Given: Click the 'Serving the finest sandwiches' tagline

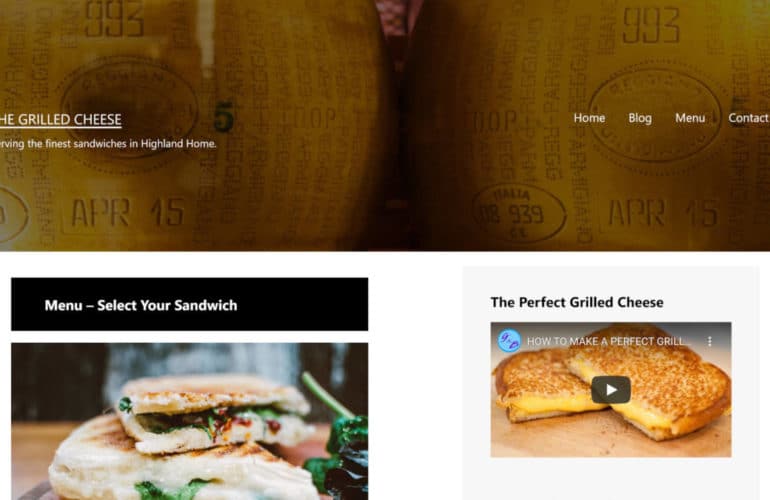Looking at the screenshot, I should pos(108,144).
